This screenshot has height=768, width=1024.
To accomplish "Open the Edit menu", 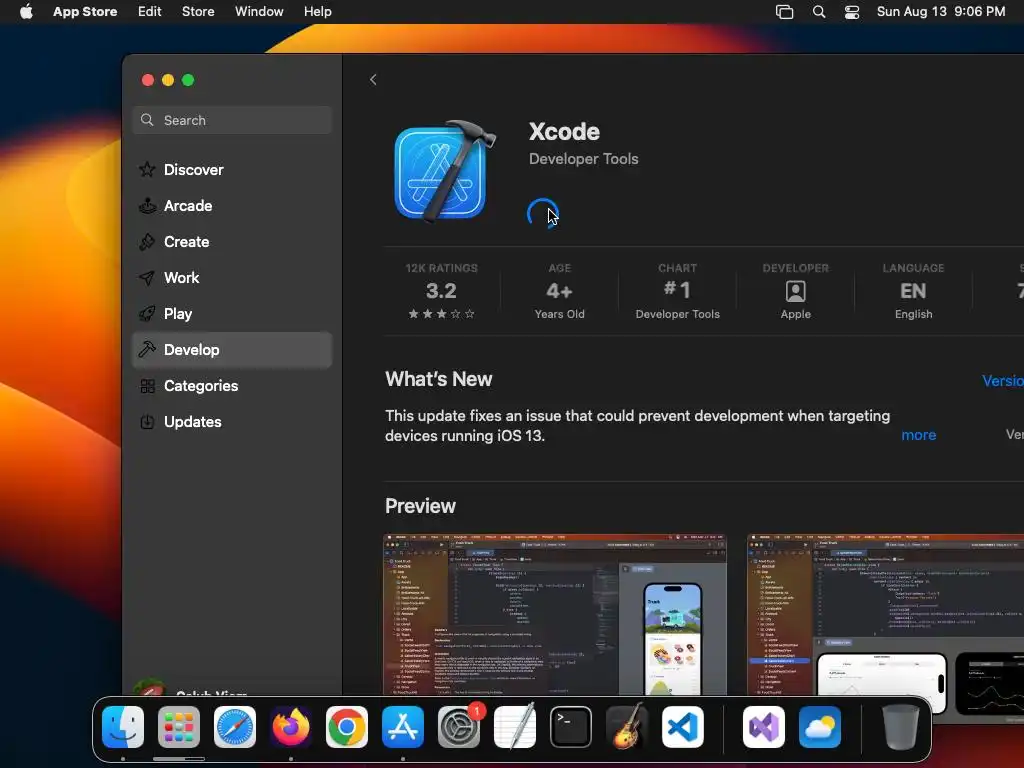I will click(x=150, y=12).
